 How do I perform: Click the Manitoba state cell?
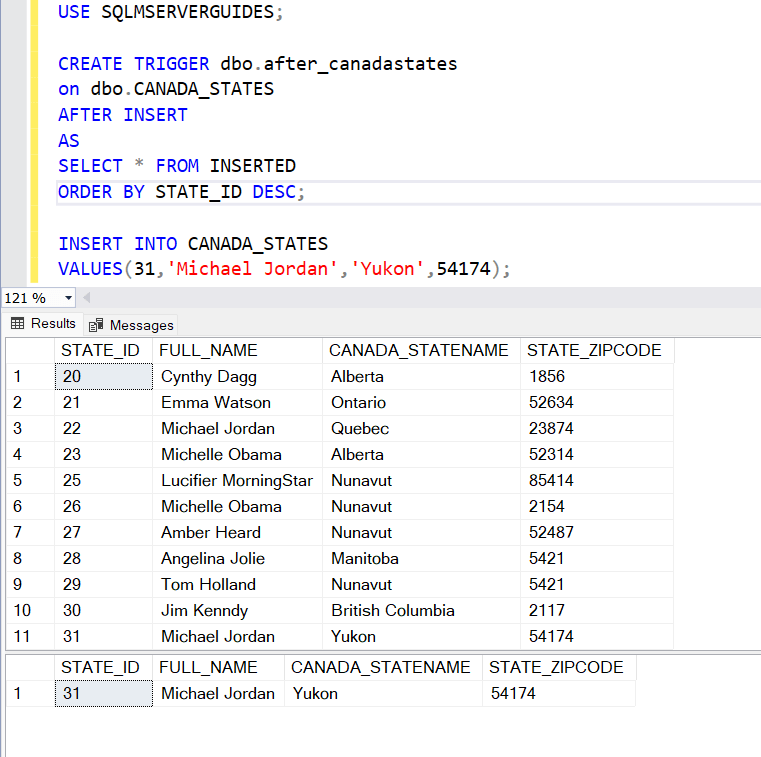click(x=421, y=559)
